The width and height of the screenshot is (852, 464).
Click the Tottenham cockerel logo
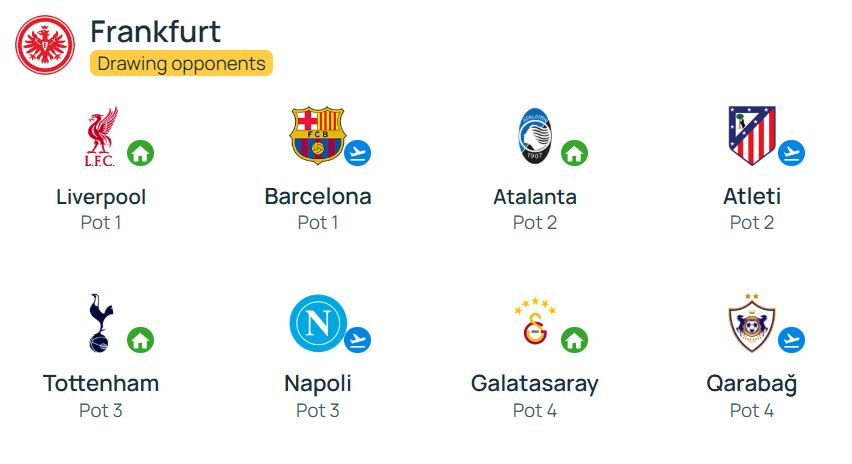pyautogui.click(x=101, y=323)
